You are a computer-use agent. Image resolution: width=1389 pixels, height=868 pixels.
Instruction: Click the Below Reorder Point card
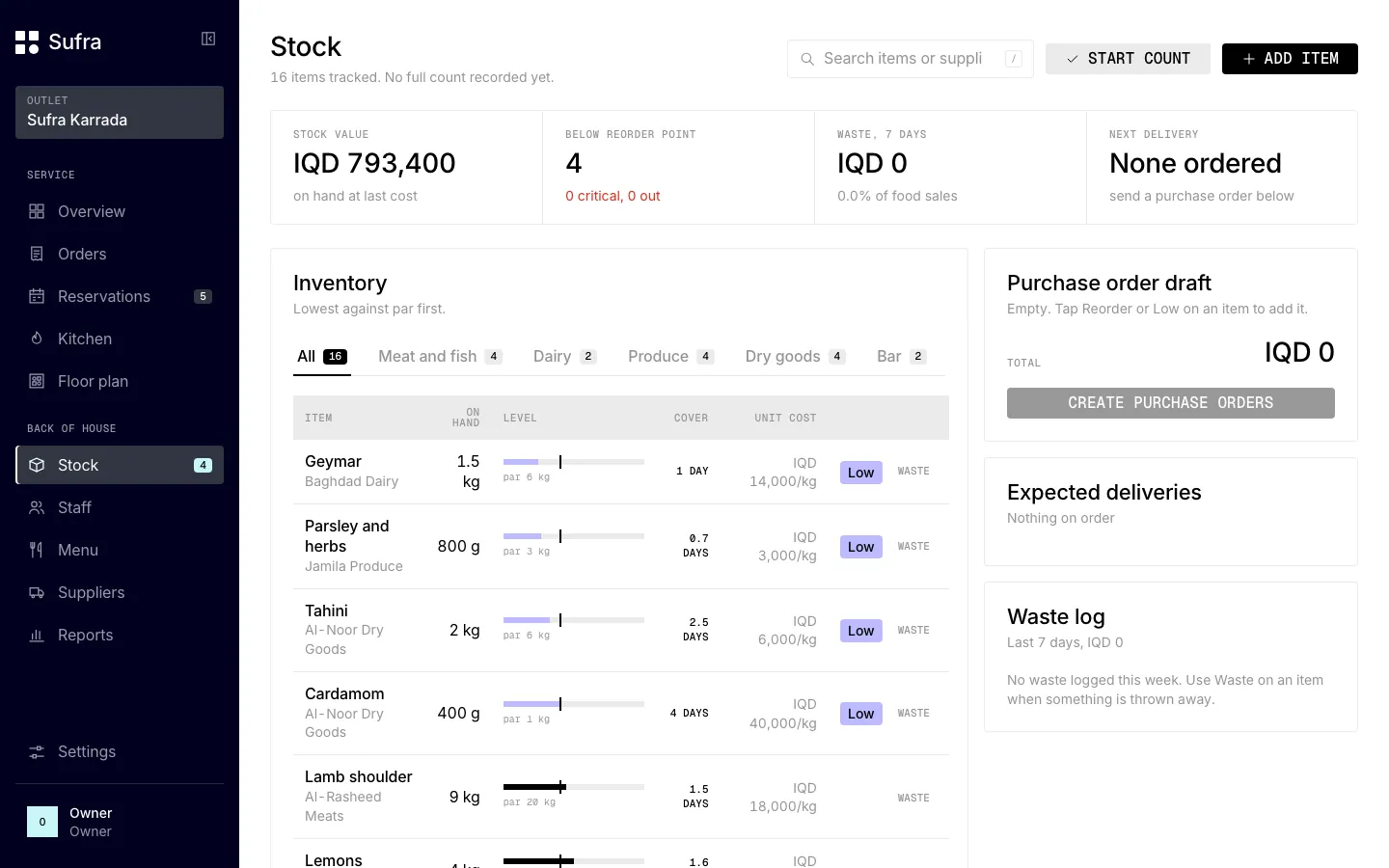pos(679,168)
